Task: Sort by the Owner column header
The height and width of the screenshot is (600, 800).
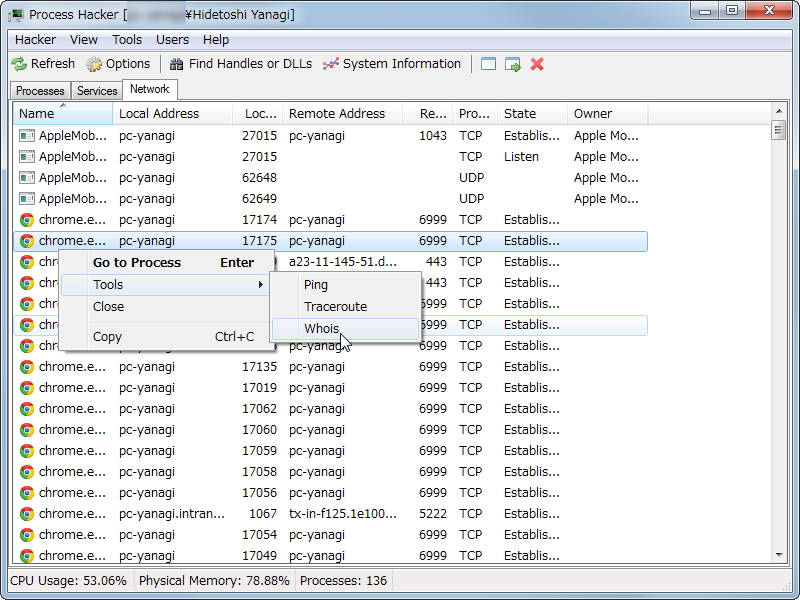Action: click(x=608, y=113)
